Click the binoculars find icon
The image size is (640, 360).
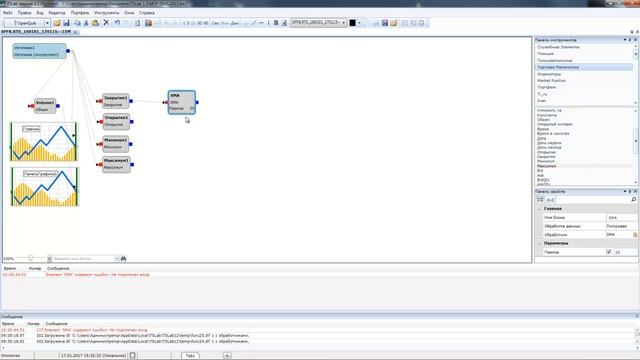pyautogui.click(x=123, y=258)
